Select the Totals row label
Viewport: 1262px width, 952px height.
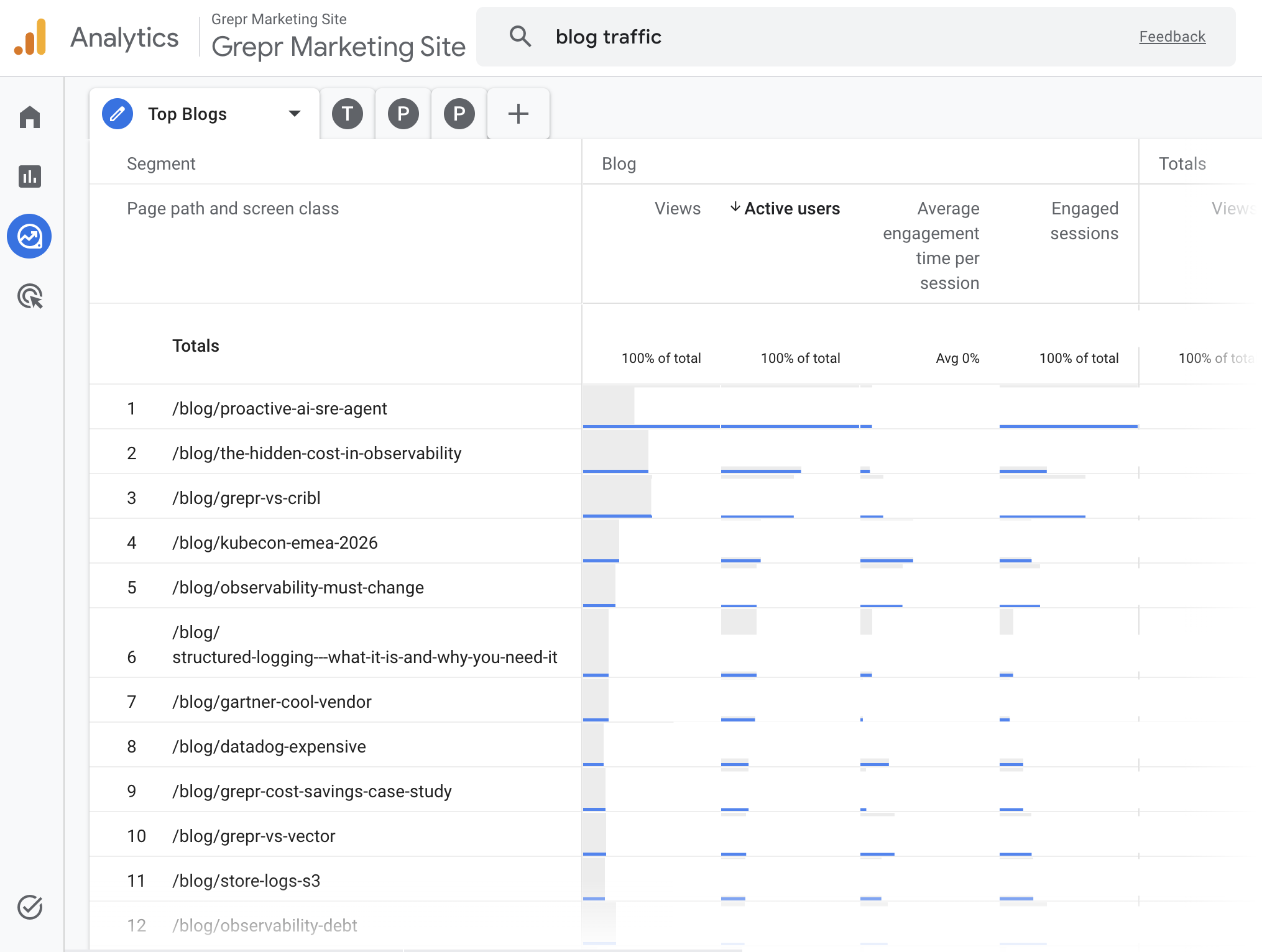tap(196, 346)
